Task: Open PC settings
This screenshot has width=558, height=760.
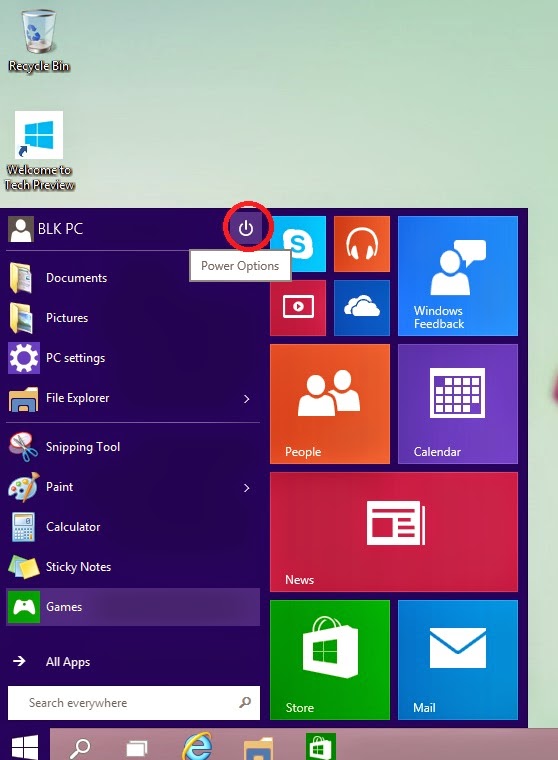Action: [133, 358]
